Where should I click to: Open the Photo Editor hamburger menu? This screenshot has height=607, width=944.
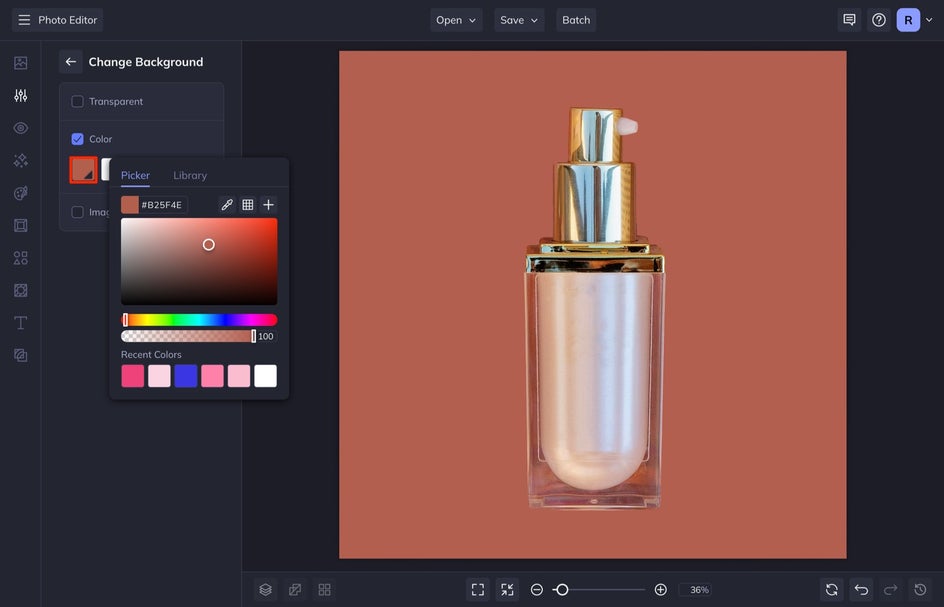(24, 20)
